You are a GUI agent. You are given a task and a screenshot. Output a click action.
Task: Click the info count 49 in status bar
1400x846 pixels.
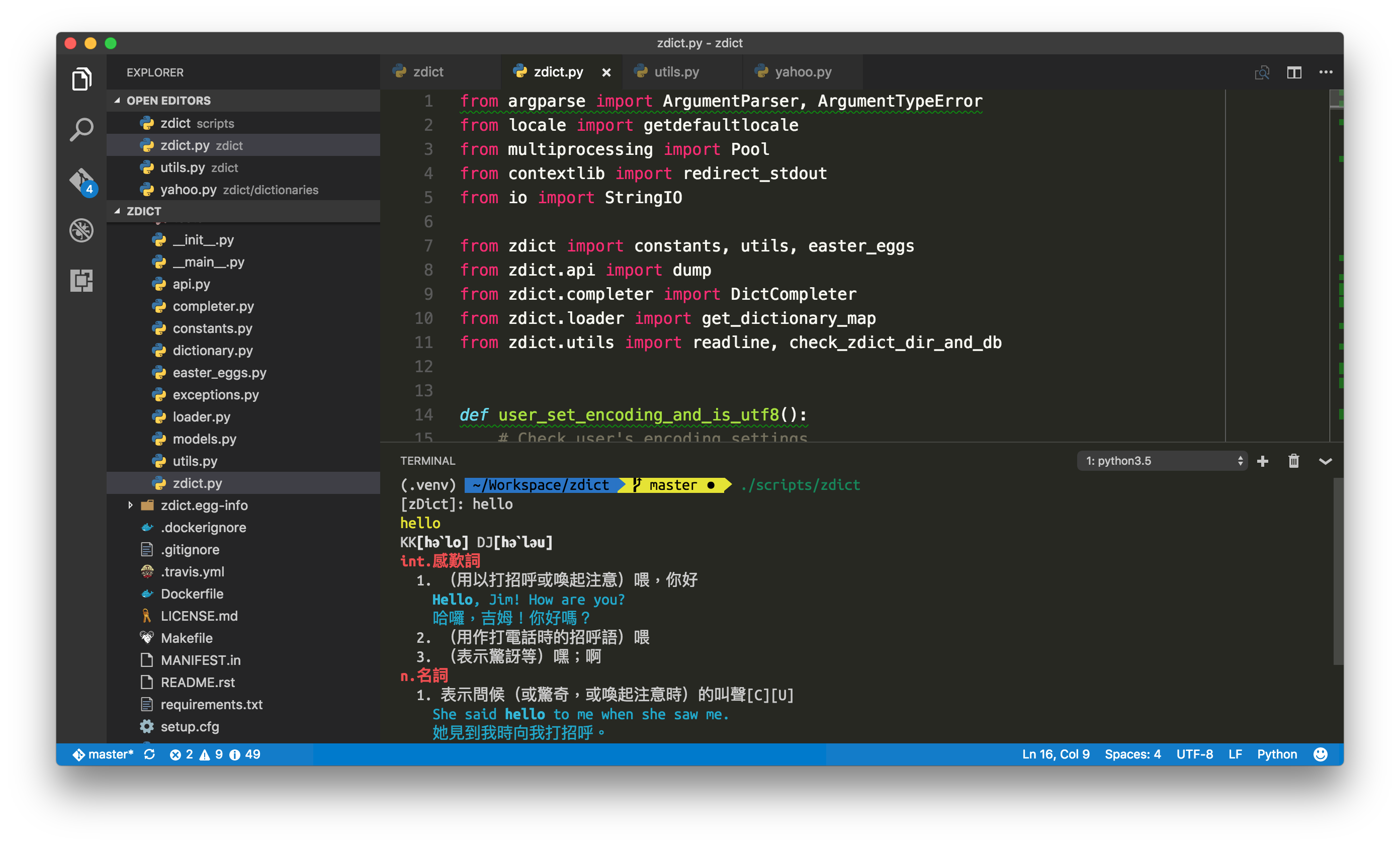pyautogui.click(x=244, y=754)
